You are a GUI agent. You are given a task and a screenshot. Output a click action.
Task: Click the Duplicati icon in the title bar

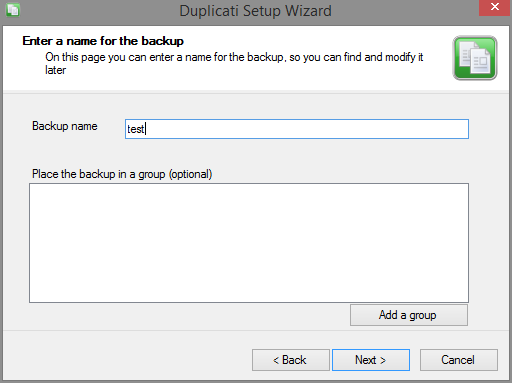pos(13,10)
